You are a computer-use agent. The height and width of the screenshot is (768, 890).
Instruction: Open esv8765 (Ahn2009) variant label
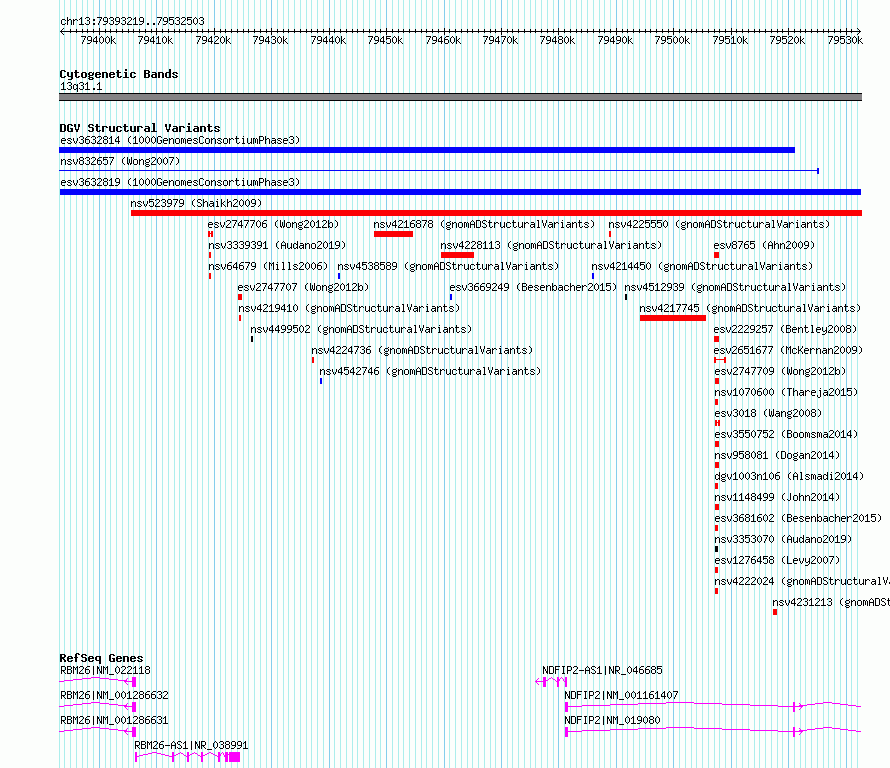(764, 245)
